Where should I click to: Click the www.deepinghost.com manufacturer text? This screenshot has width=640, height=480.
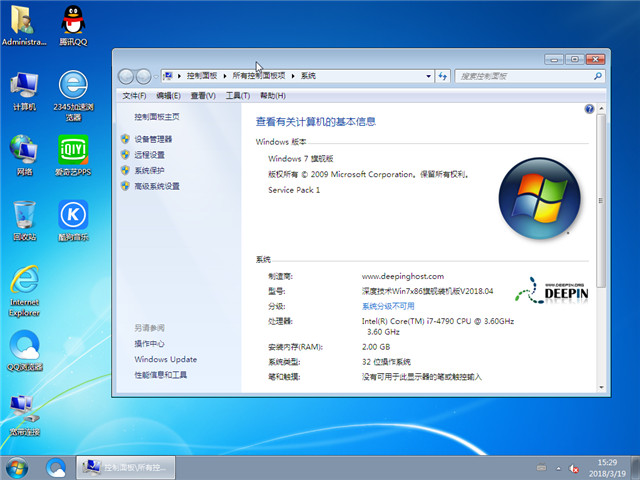(x=402, y=276)
